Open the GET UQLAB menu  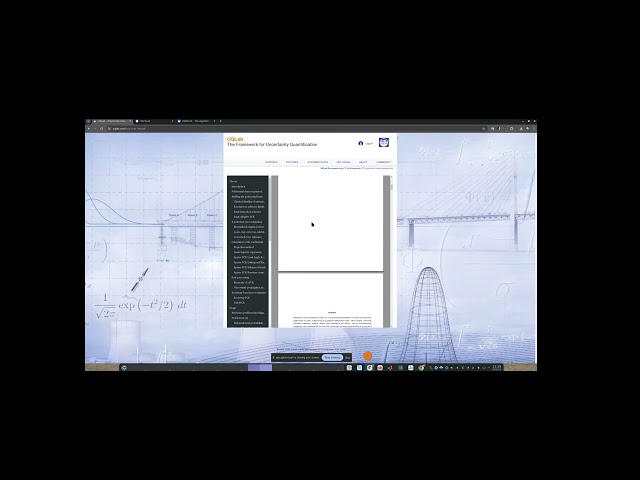[x=343, y=162]
